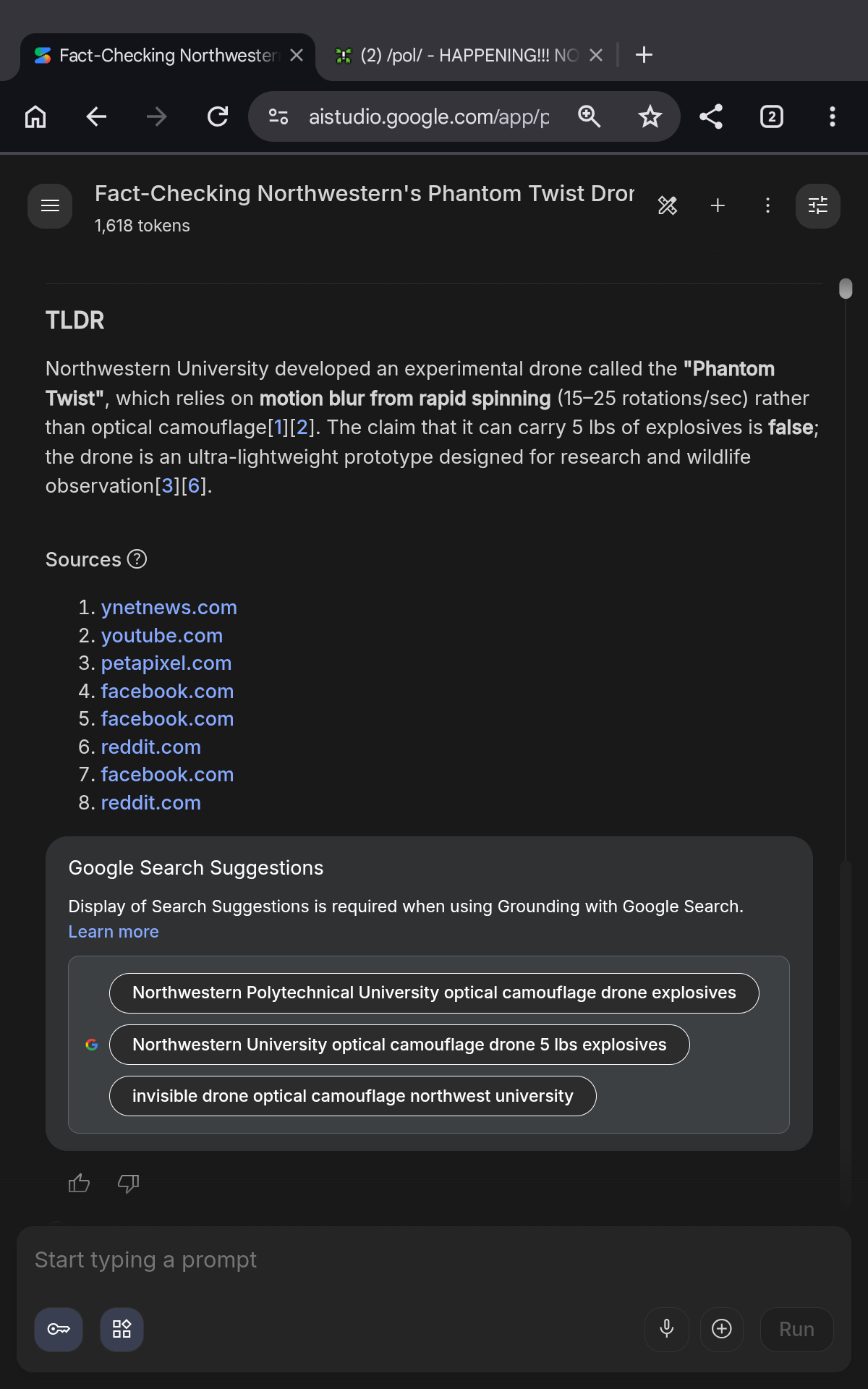Click the compare mode crossed-tools icon
This screenshot has height=1389, width=868.
(x=668, y=206)
